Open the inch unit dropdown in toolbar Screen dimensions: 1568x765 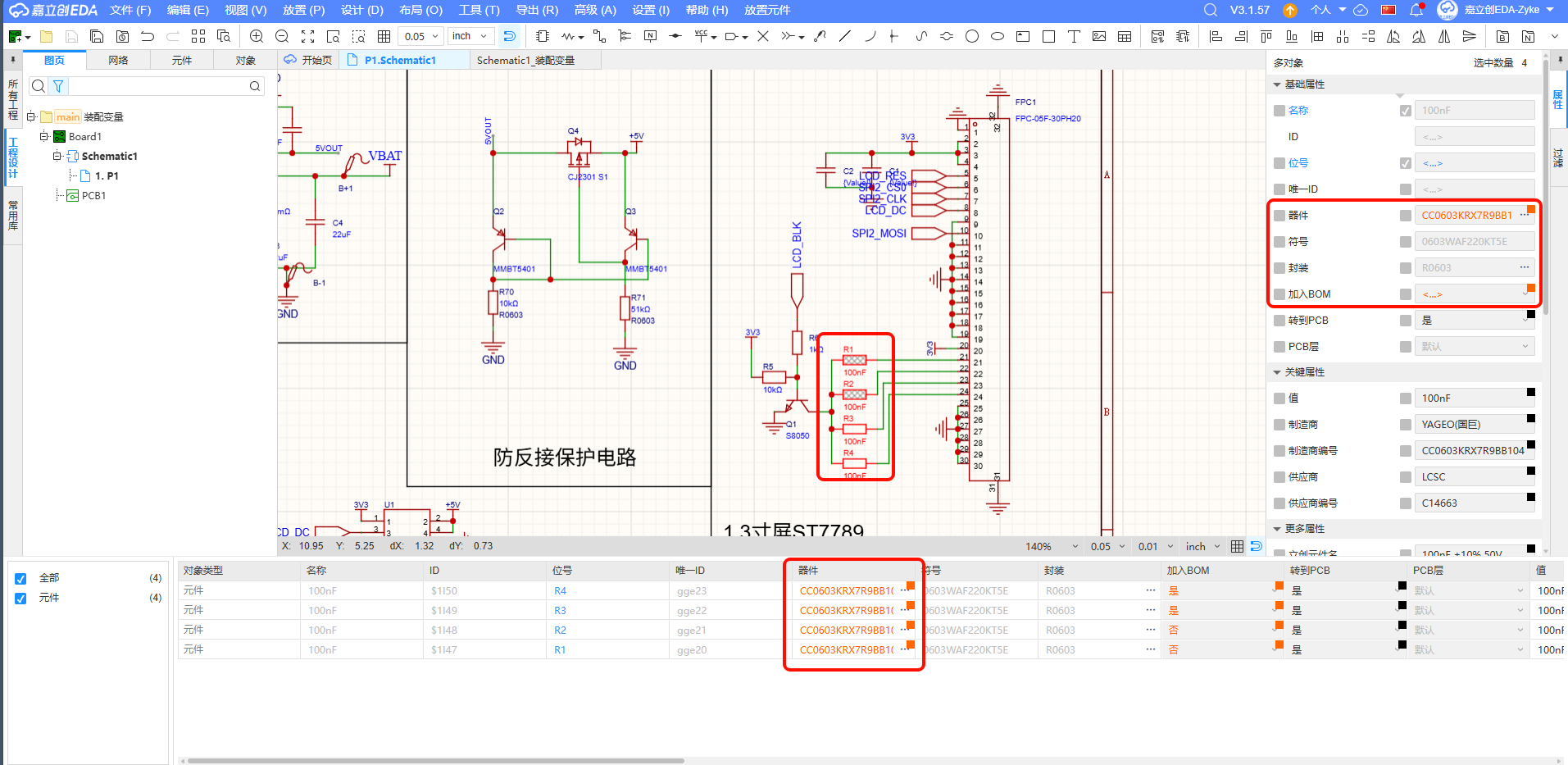(x=470, y=36)
